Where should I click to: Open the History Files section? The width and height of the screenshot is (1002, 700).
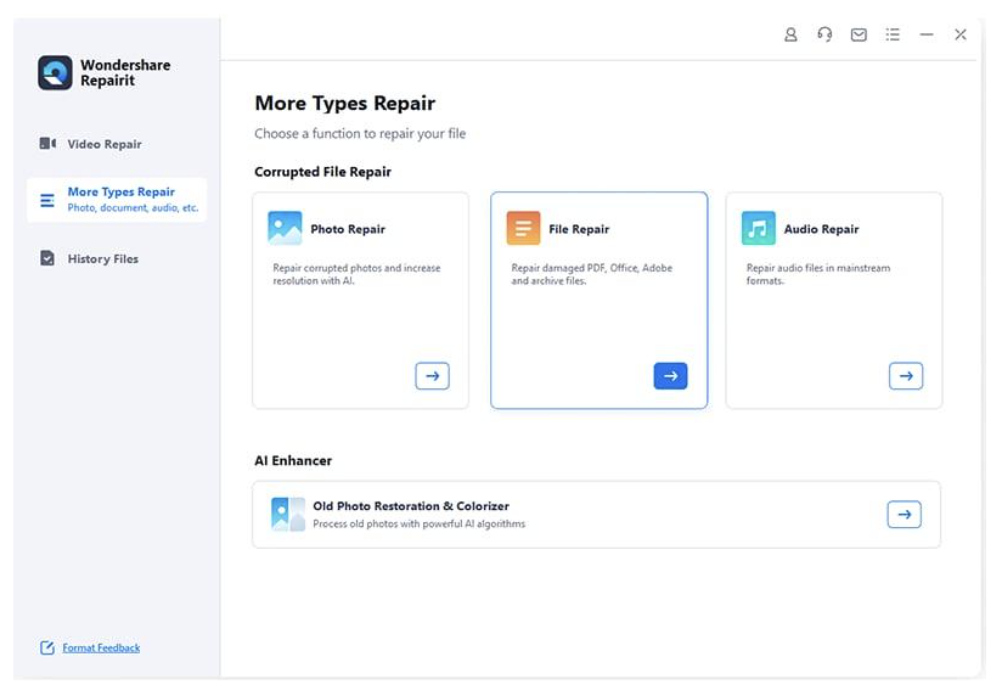point(89,258)
